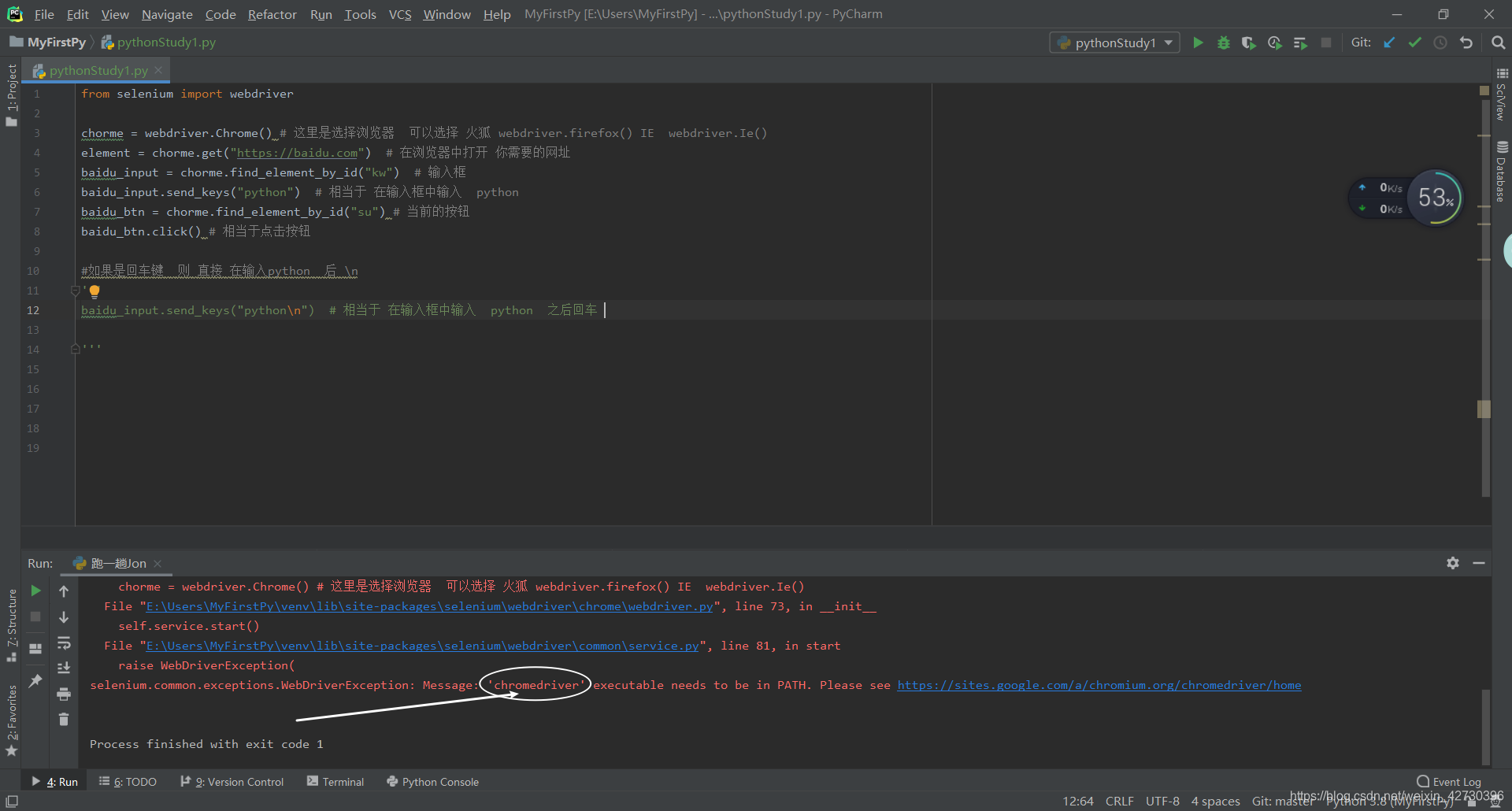
Task: Click the concurrency diagram run icon
Action: pos(1300,43)
